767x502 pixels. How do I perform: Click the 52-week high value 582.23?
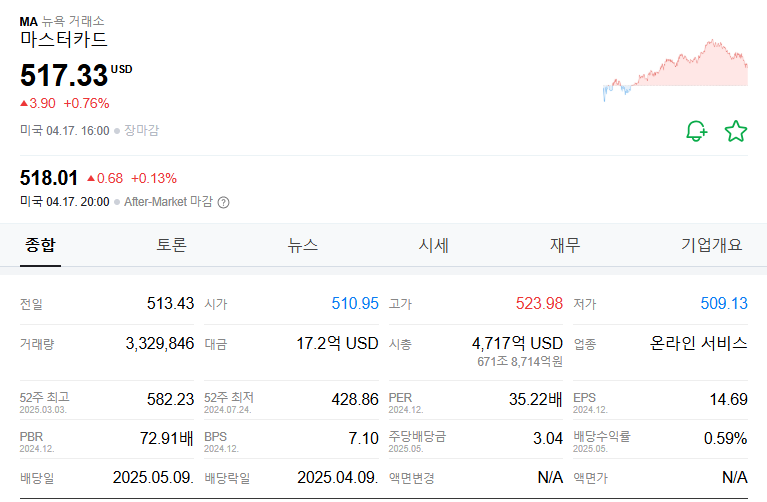point(170,399)
